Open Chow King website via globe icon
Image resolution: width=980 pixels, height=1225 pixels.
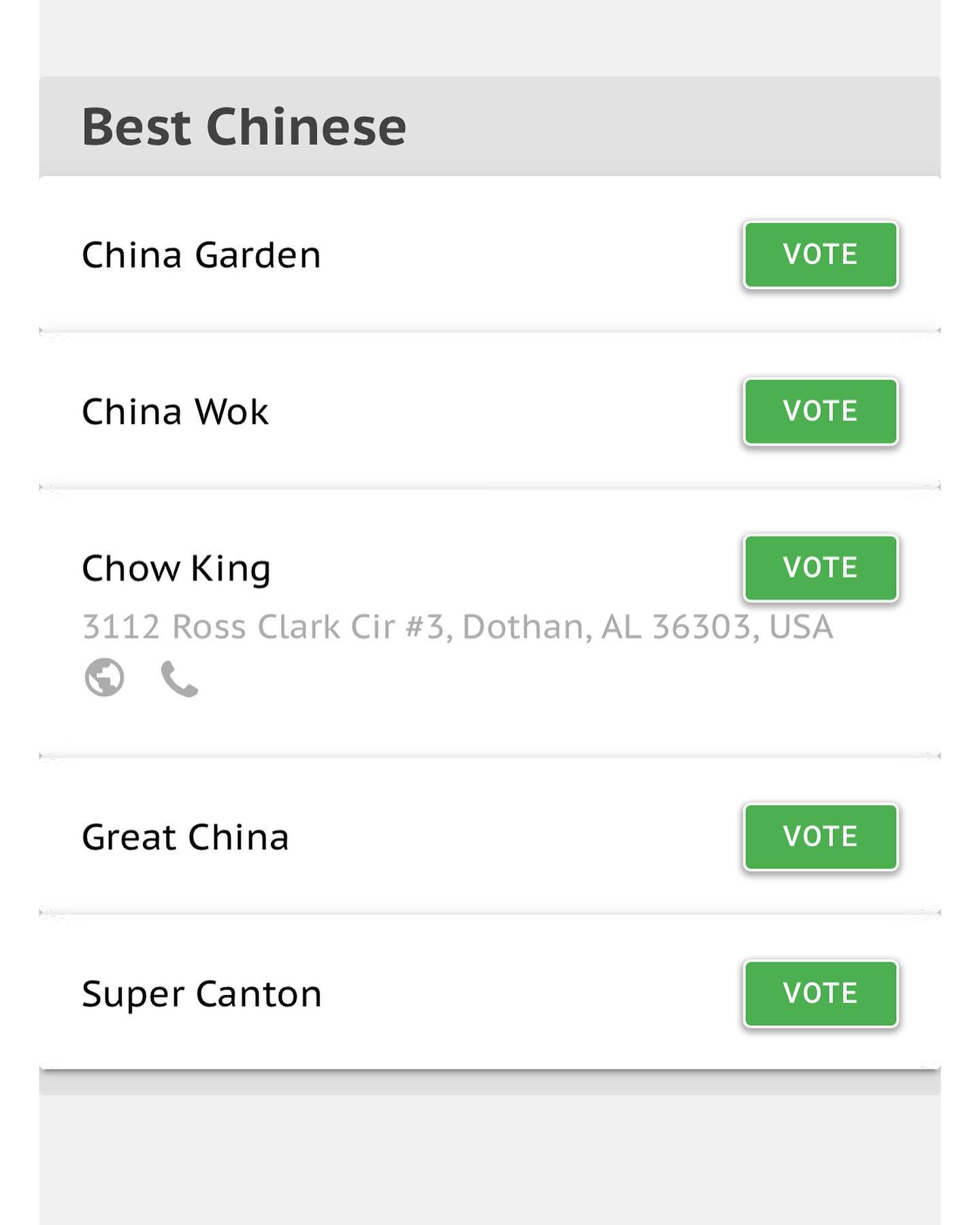pos(104,678)
